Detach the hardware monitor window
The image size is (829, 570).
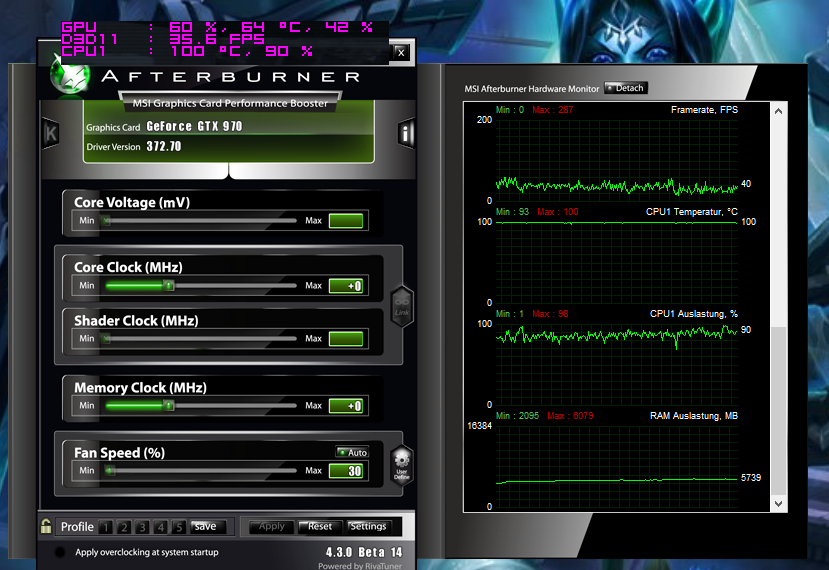(626, 88)
